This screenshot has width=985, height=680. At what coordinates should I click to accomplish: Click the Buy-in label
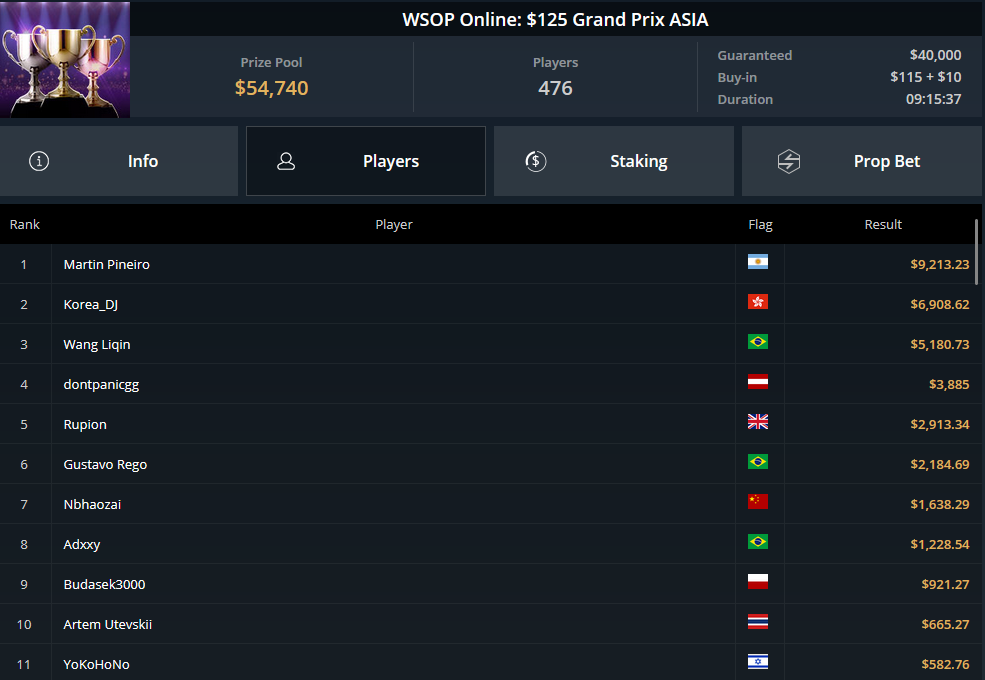point(737,77)
